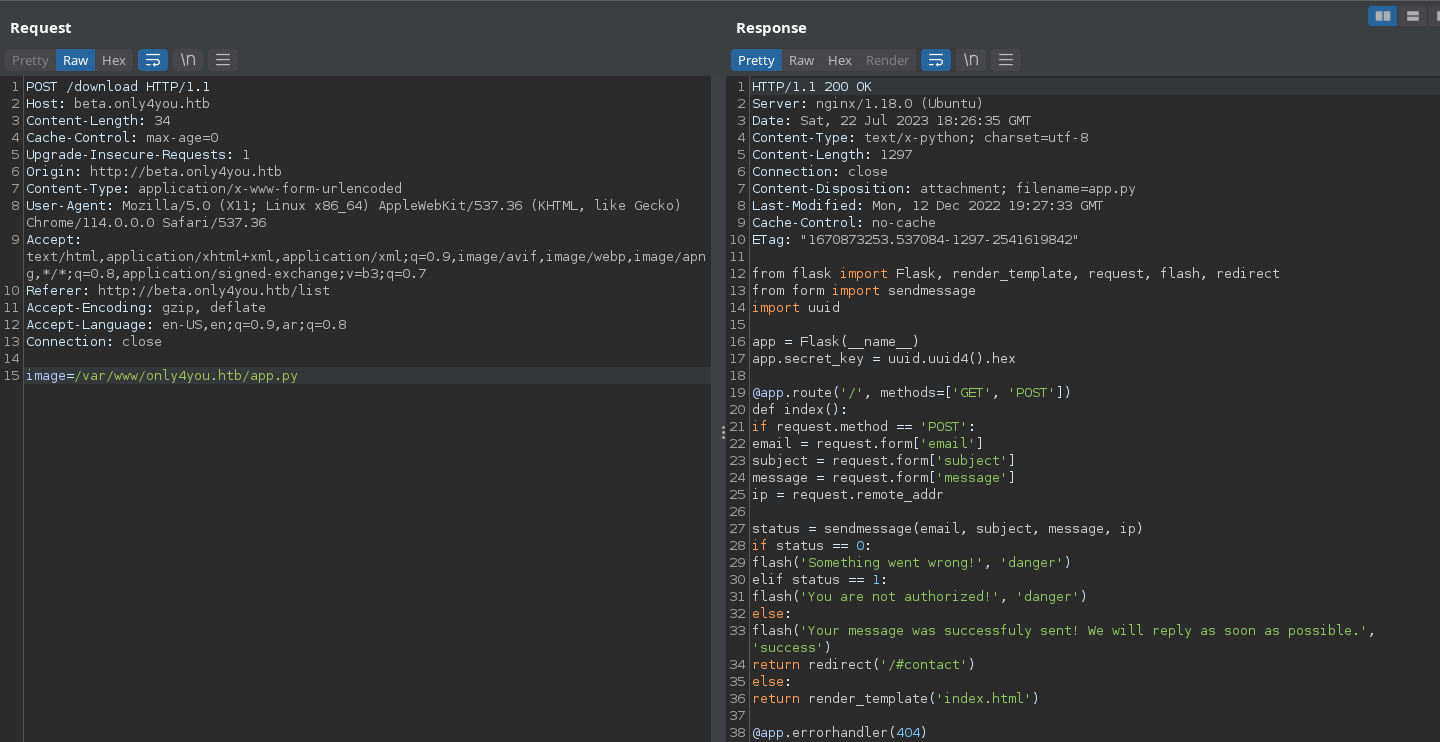The height and width of the screenshot is (742, 1440).
Task: Click the 'Host: beta.only4you.htb' header
Action: coord(118,104)
